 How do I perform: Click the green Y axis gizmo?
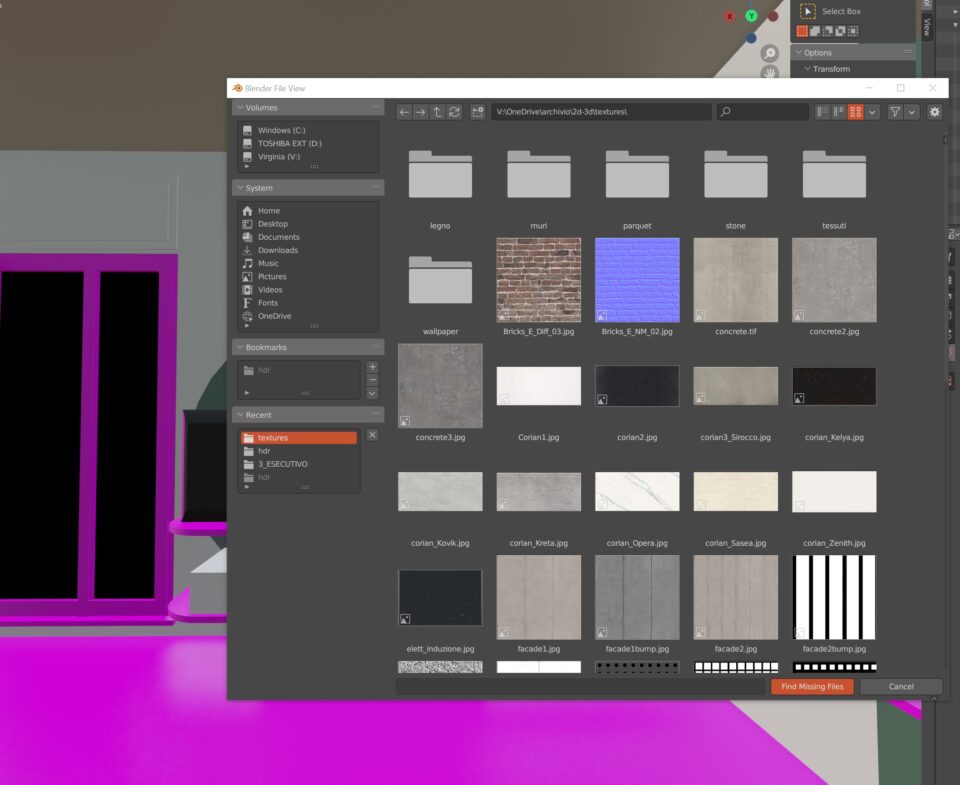(x=751, y=16)
